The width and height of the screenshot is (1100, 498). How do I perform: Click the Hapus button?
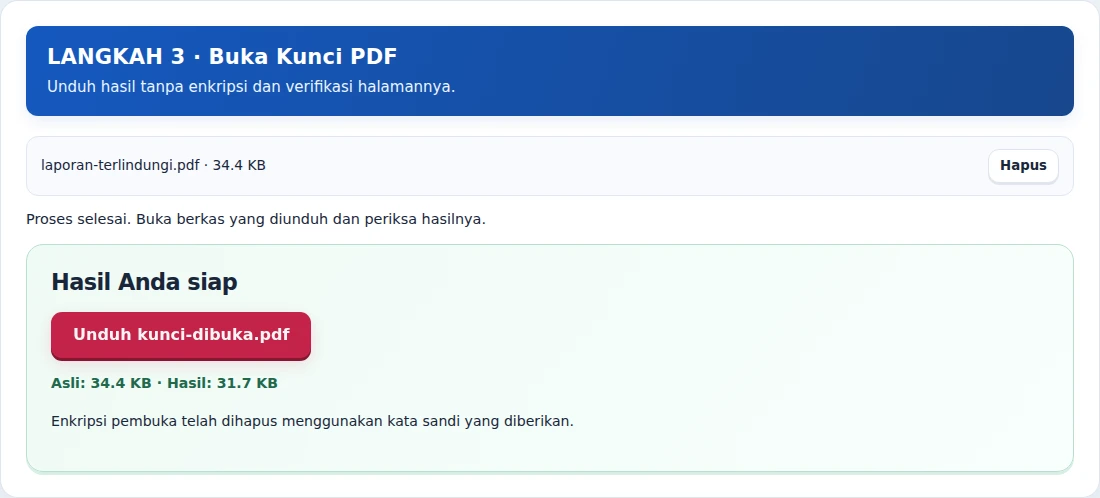pyautogui.click(x=1023, y=166)
